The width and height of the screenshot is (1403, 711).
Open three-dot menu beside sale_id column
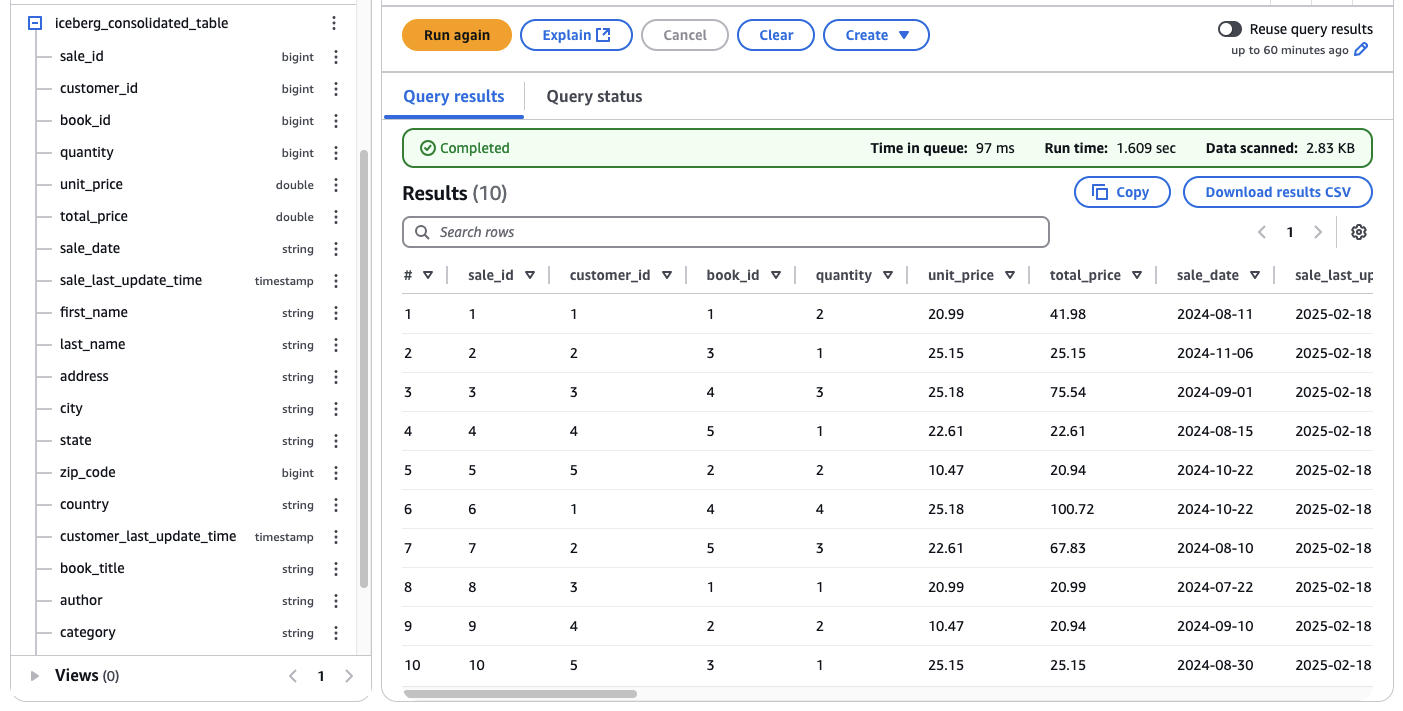[336, 57]
